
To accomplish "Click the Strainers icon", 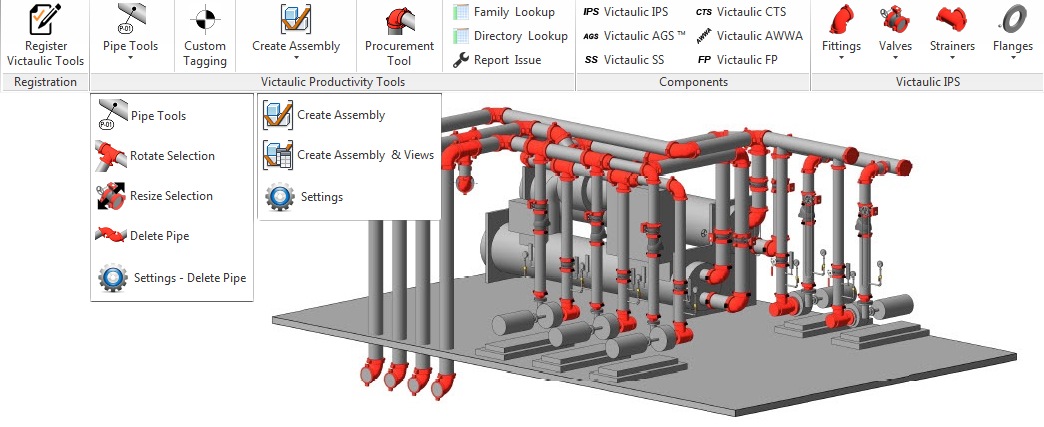I will click(x=952, y=19).
